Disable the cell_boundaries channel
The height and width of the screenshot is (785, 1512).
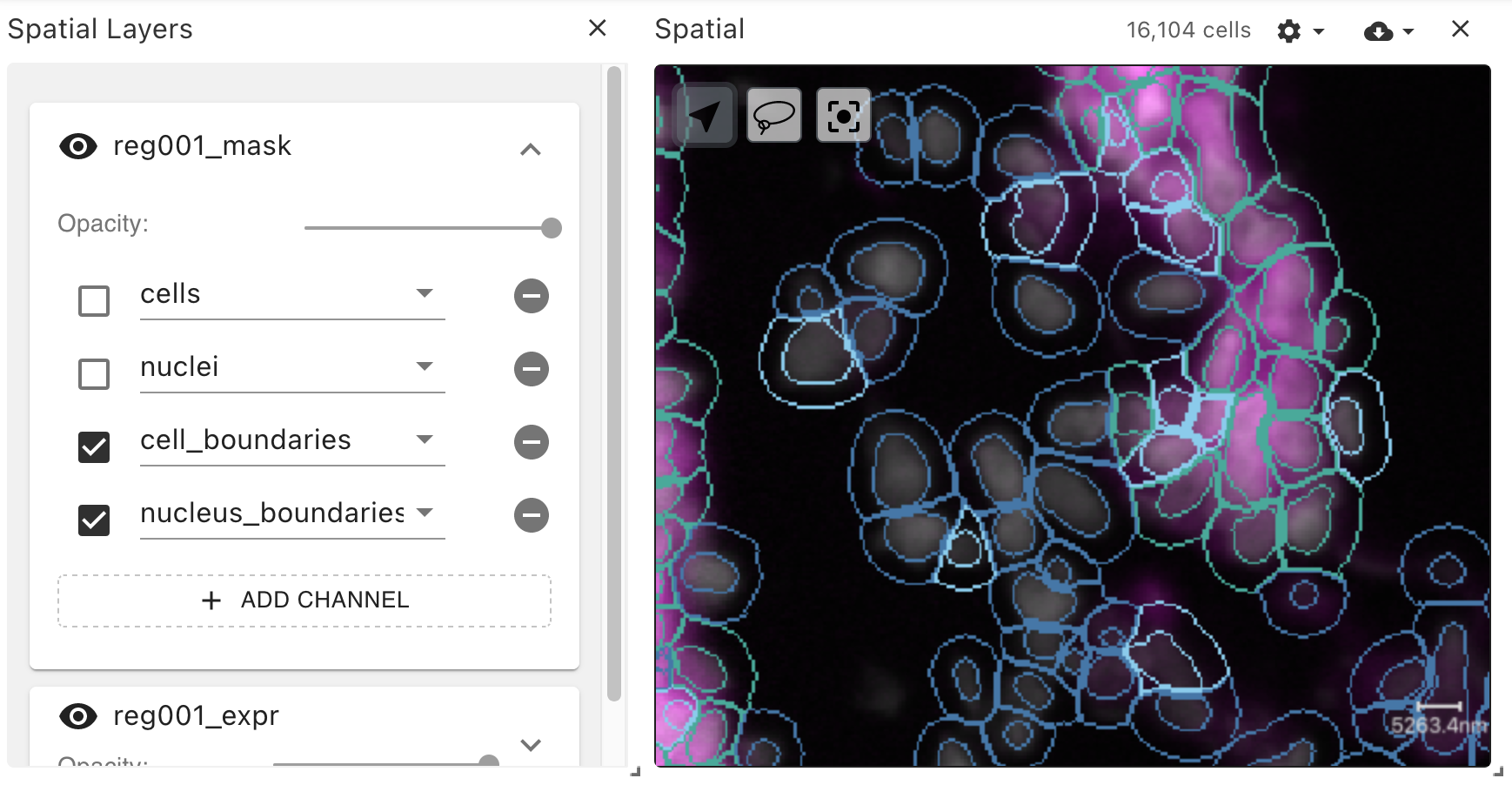(93, 446)
